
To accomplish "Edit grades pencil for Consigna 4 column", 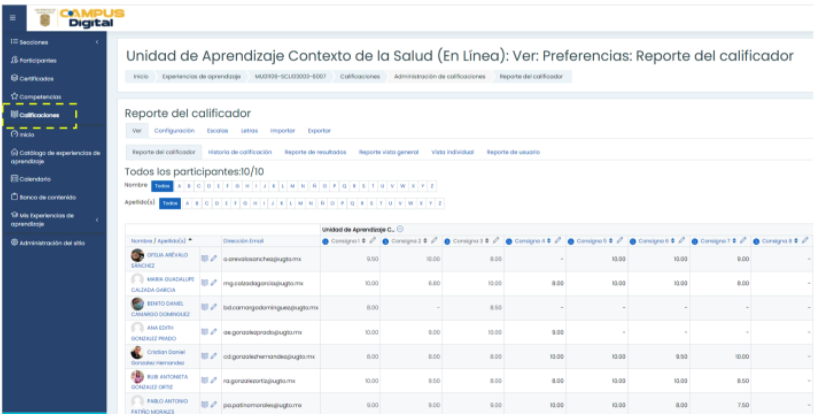I will 558,241.
